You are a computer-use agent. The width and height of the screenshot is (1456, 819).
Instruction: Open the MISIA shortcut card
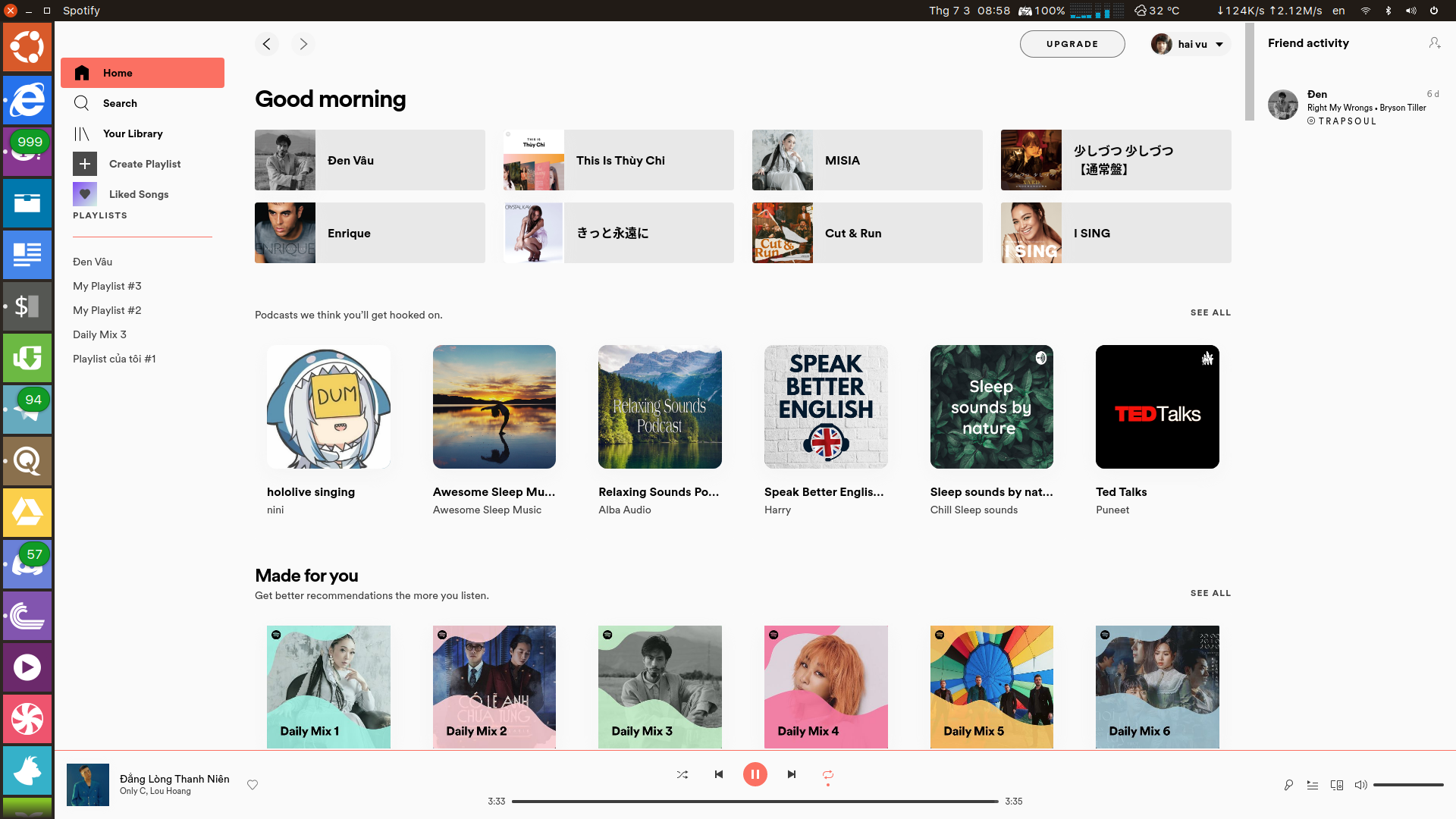pyautogui.click(x=868, y=160)
